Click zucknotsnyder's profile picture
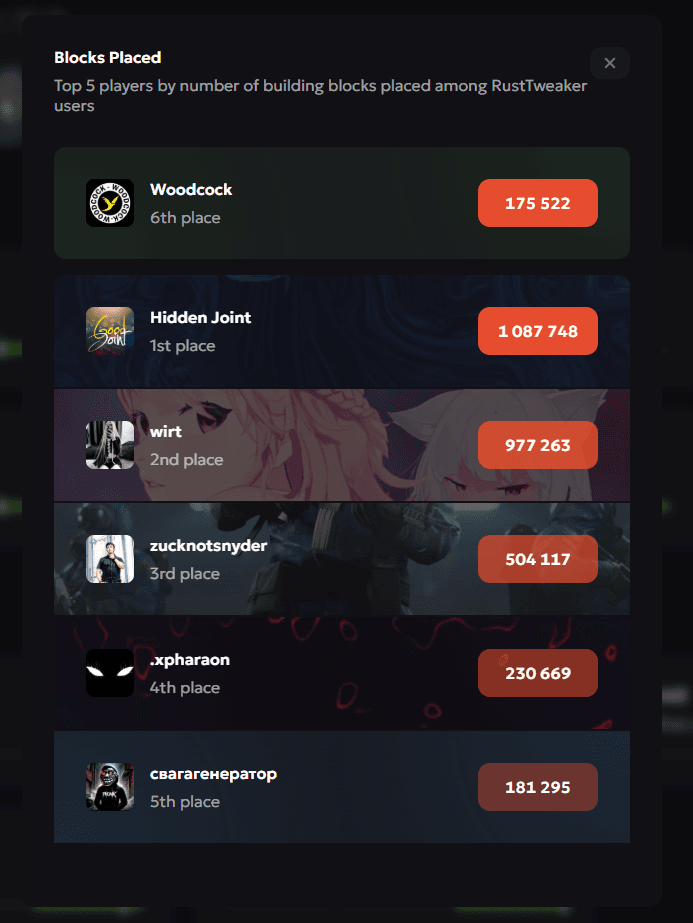693x923 pixels. (x=110, y=559)
